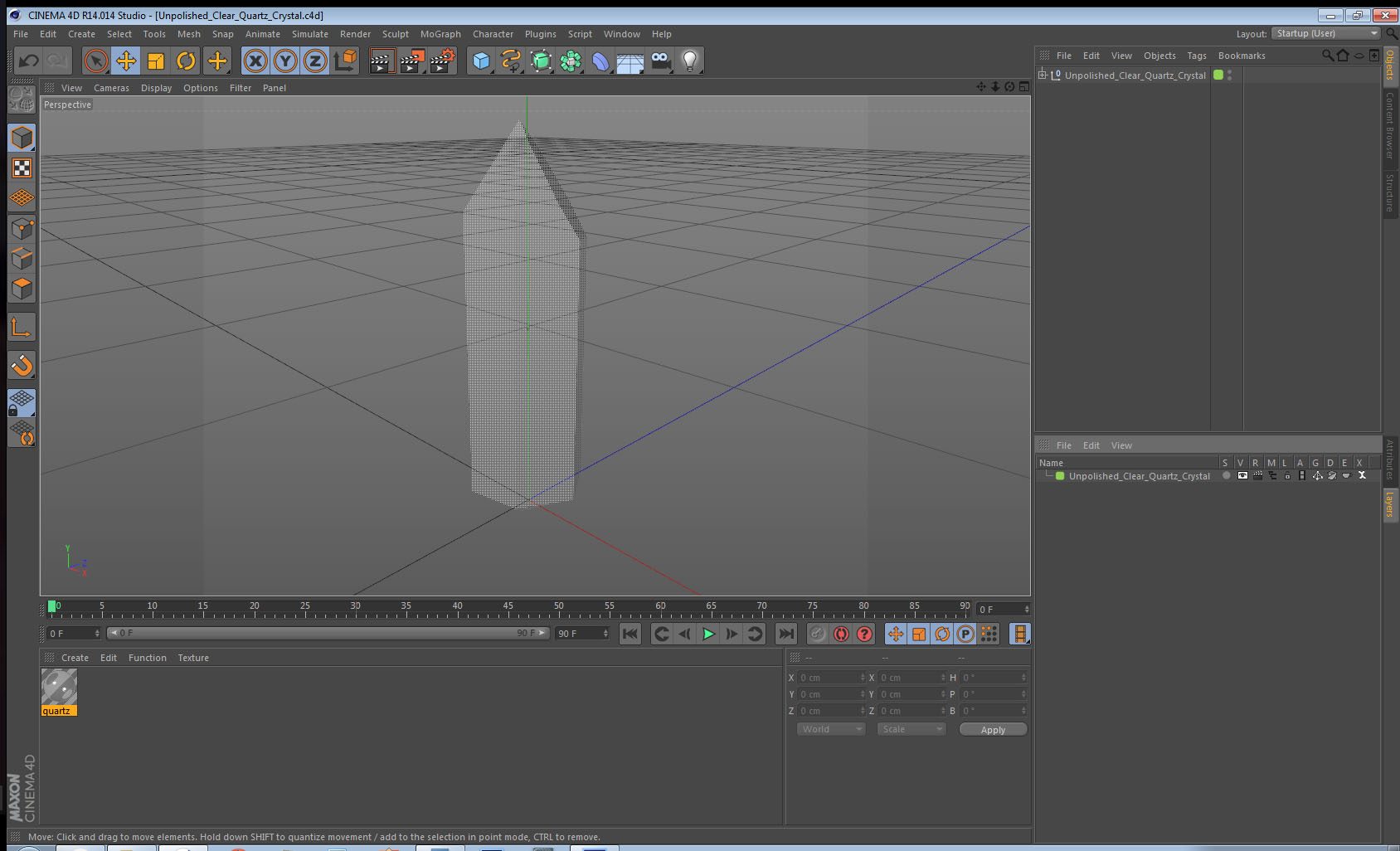This screenshot has height=851, width=1400.
Task: Click the preview range slider bar
Action: click(x=328, y=633)
